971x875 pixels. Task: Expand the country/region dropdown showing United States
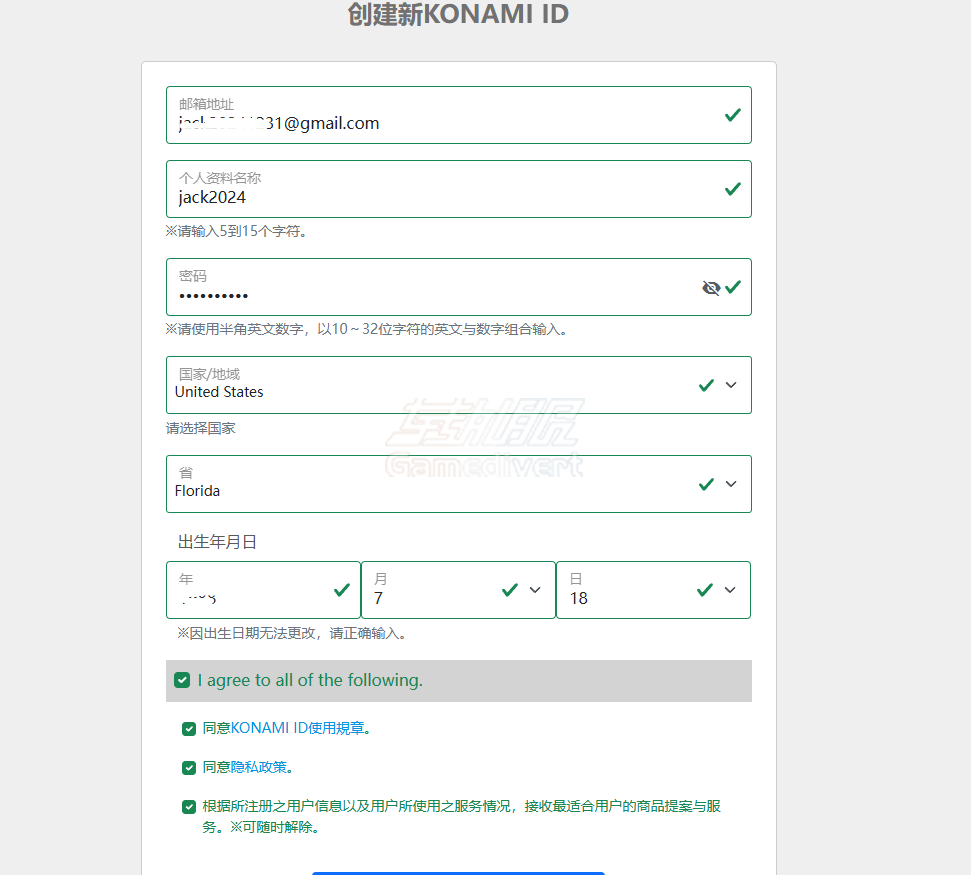[731, 385]
